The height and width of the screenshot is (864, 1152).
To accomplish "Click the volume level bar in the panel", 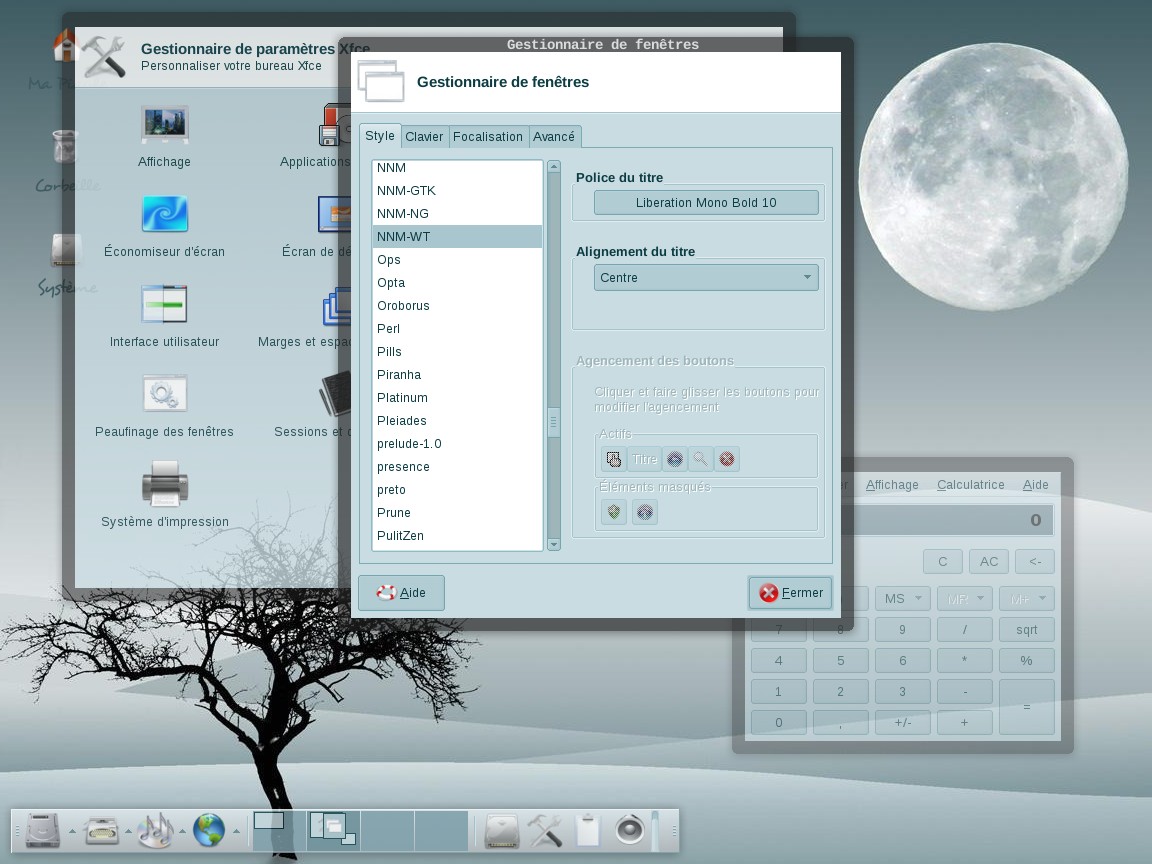I will click(655, 830).
